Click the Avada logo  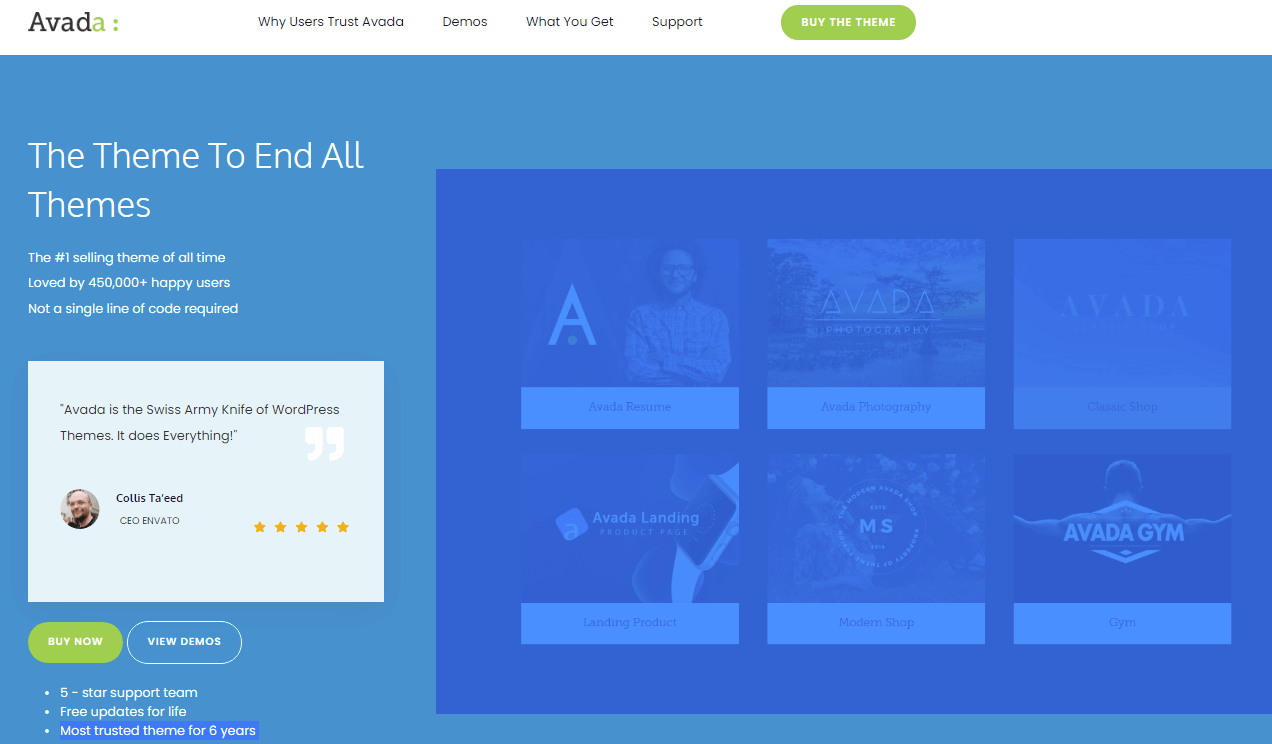73,21
